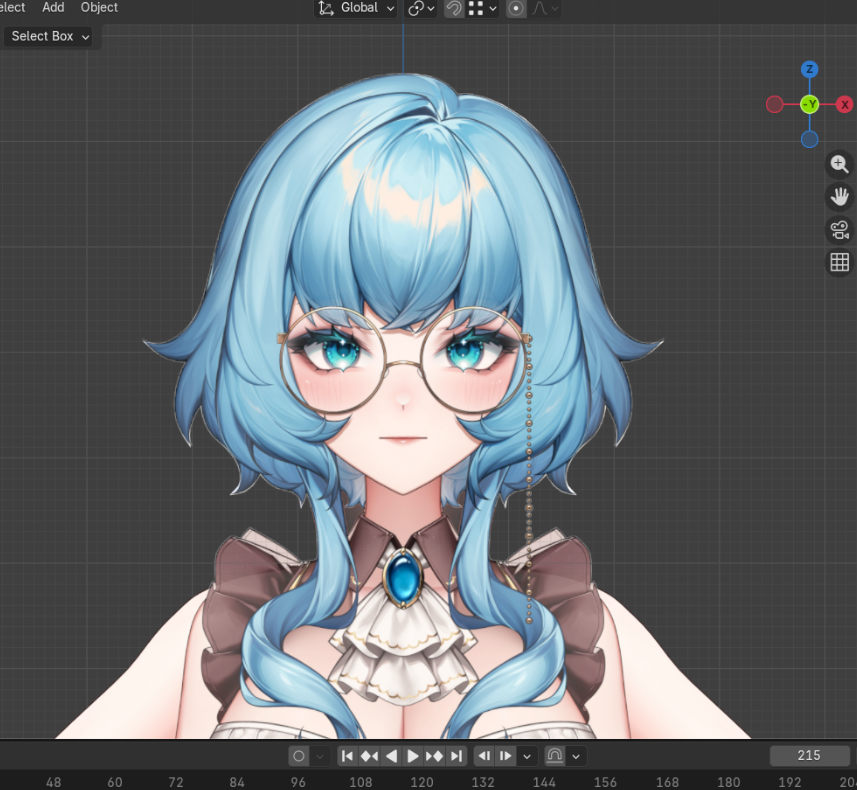Click frame 168 on the timeline ruler
This screenshot has width=857, height=790.
[667, 782]
